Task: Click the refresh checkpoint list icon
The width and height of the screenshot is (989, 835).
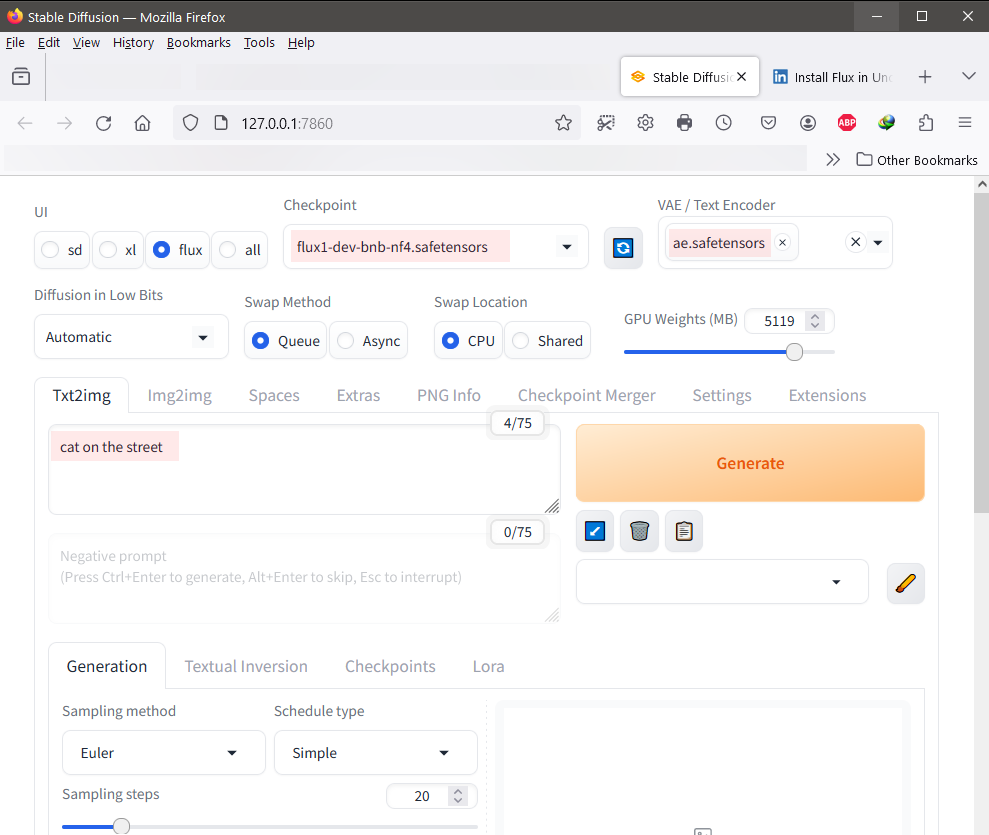Action: [x=623, y=247]
